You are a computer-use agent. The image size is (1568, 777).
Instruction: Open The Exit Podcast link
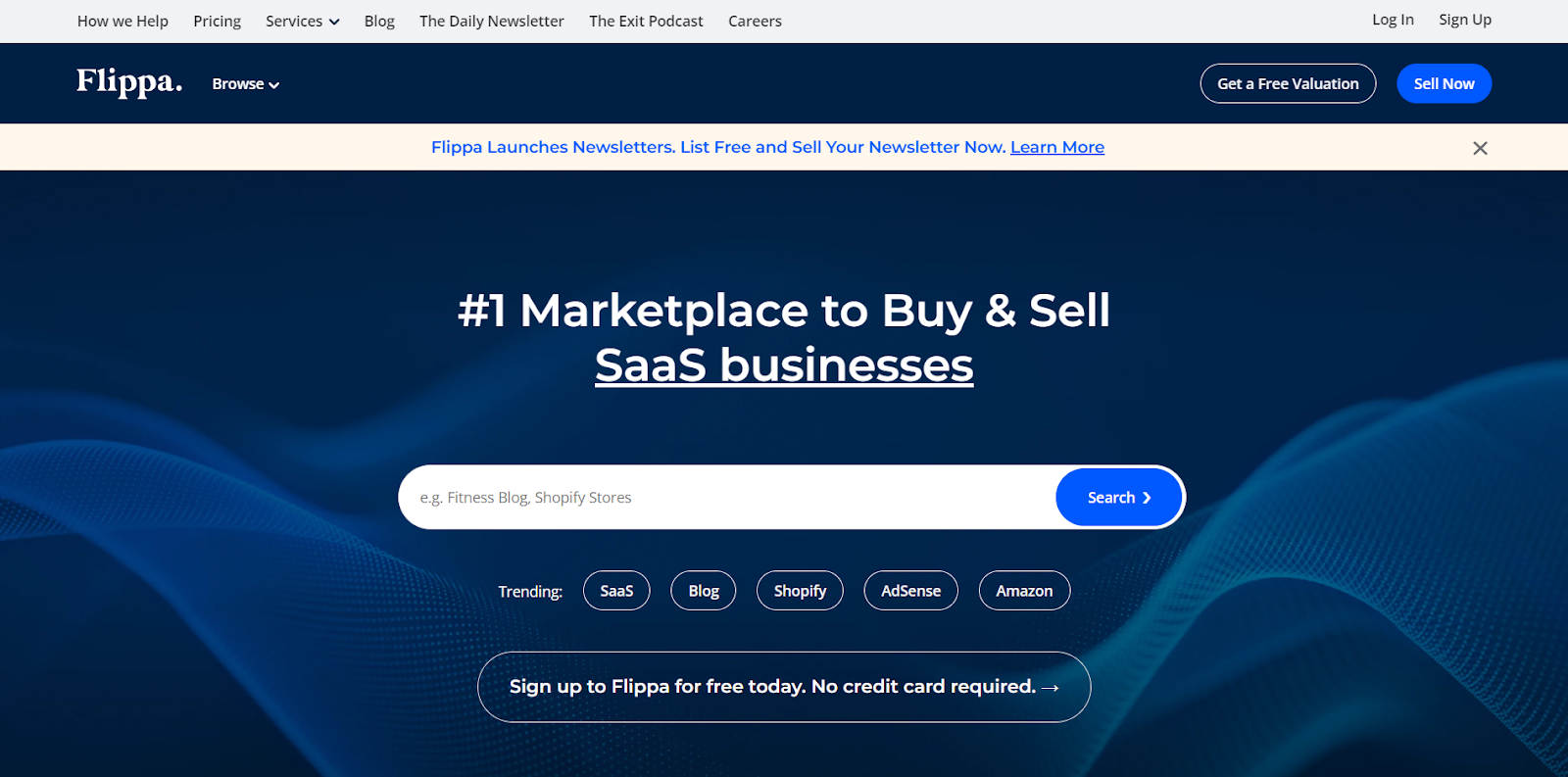point(646,22)
